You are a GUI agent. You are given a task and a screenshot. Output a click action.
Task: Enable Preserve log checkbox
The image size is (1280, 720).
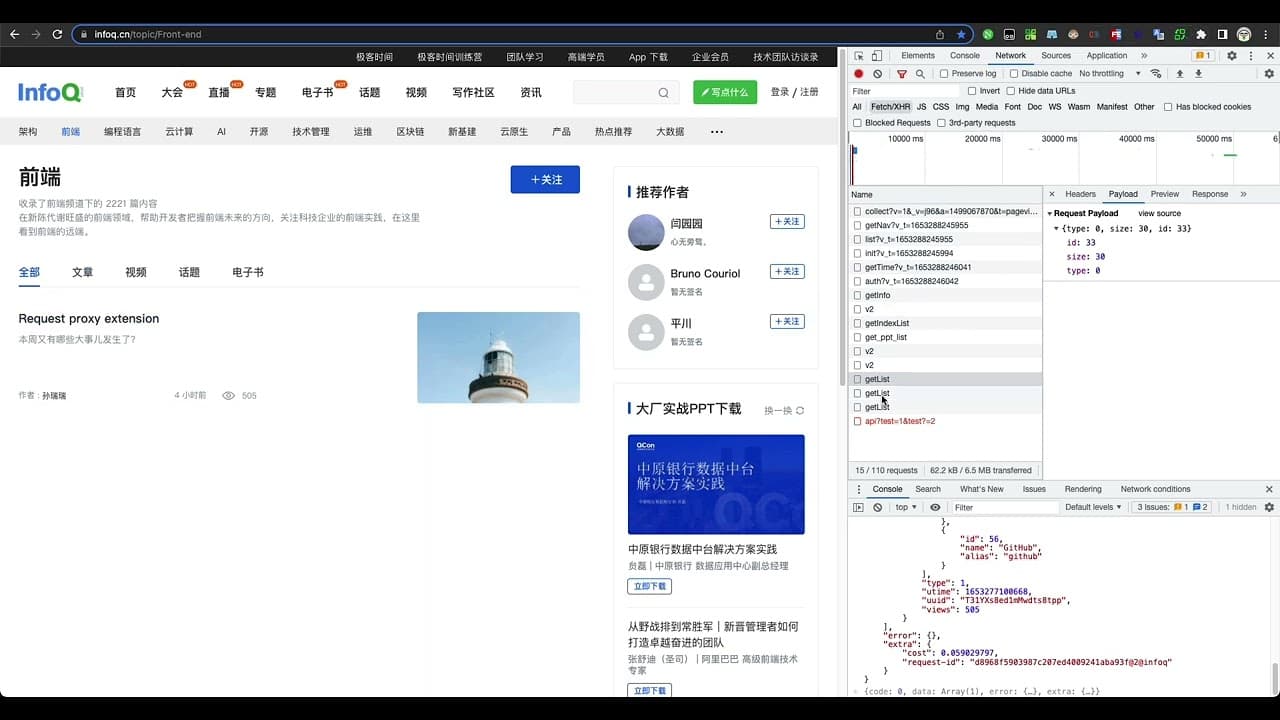[944, 74]
